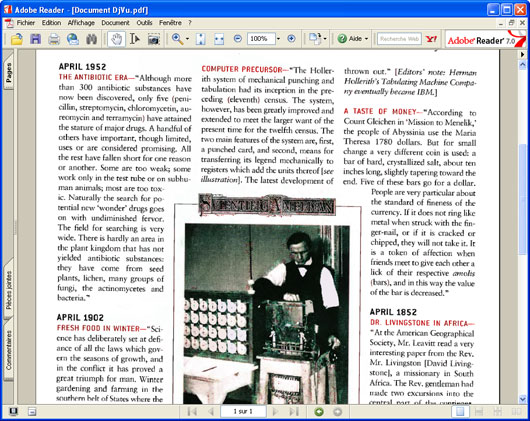Viewport: 530px width, 421px height.
Task: Go to last page button
Action: 294,412
